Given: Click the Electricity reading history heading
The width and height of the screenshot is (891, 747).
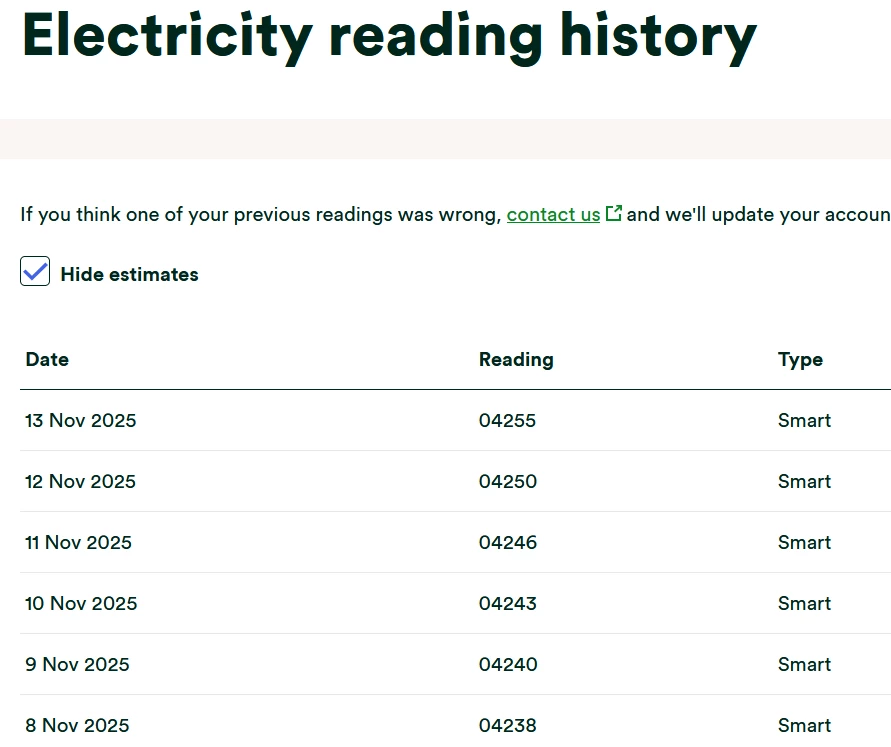Looking at the screenshot, I should pos(389,36).
